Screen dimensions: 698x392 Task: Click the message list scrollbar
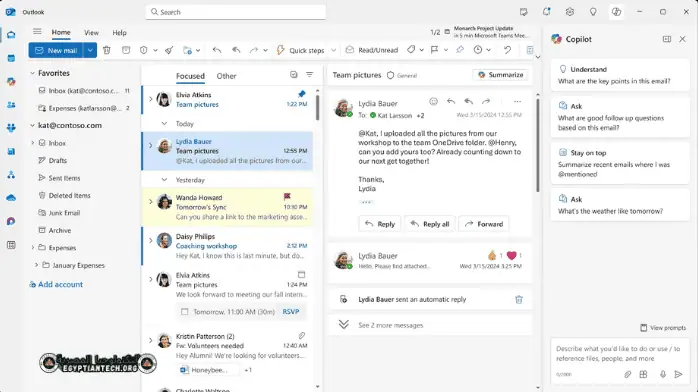[x=317, y=107]
